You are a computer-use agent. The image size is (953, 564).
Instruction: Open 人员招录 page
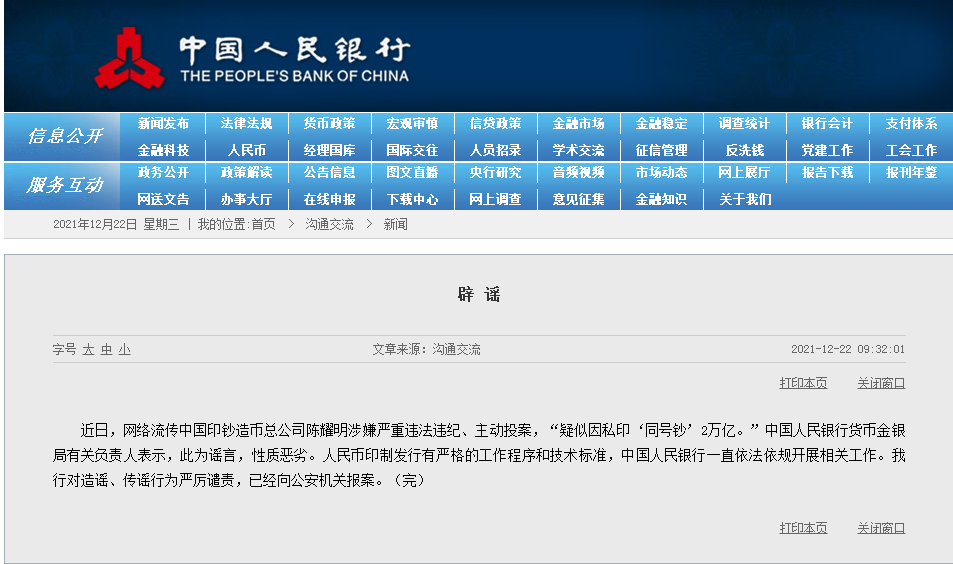[x=495, y=150]
